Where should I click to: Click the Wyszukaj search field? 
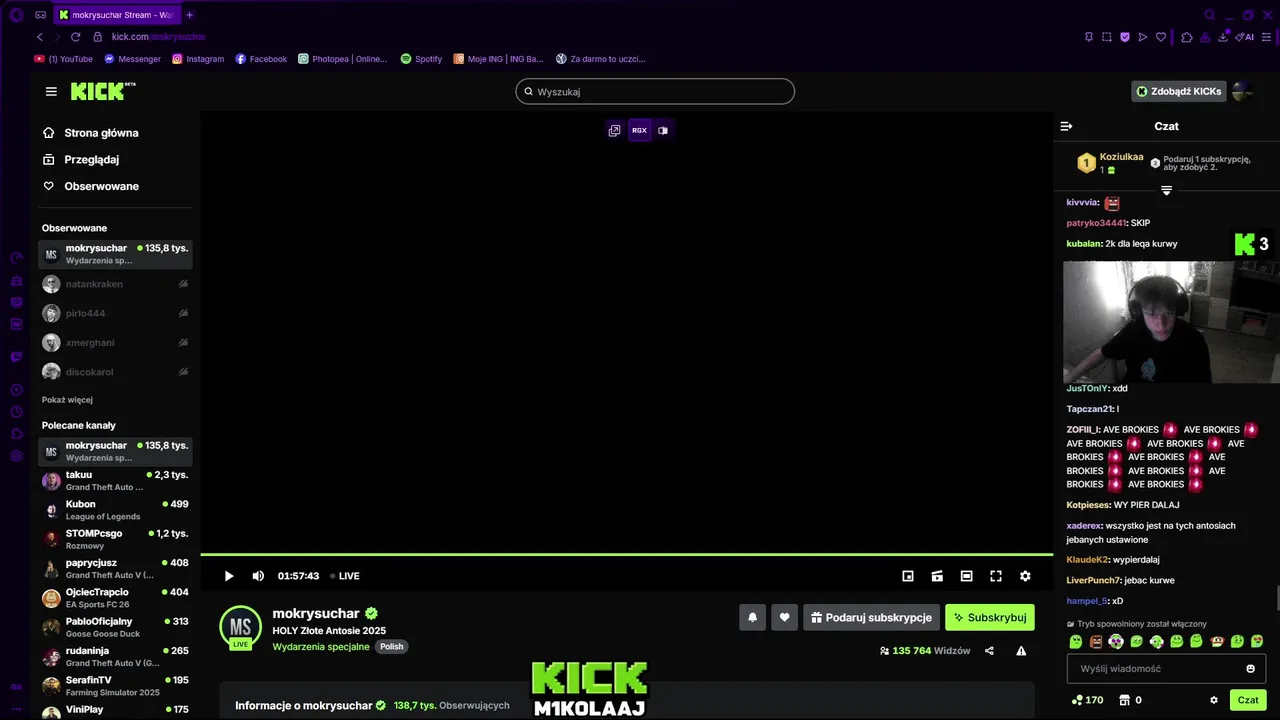655,91
